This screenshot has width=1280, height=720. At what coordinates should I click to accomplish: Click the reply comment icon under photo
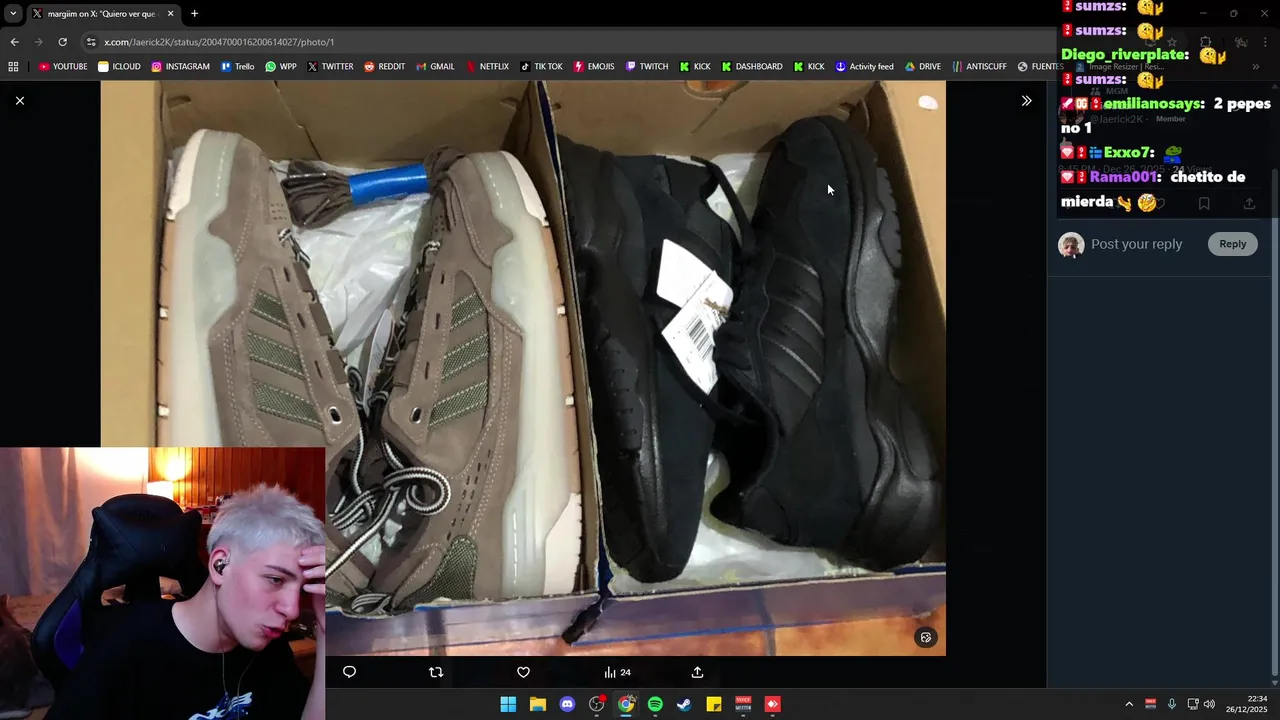click(349, 672)
